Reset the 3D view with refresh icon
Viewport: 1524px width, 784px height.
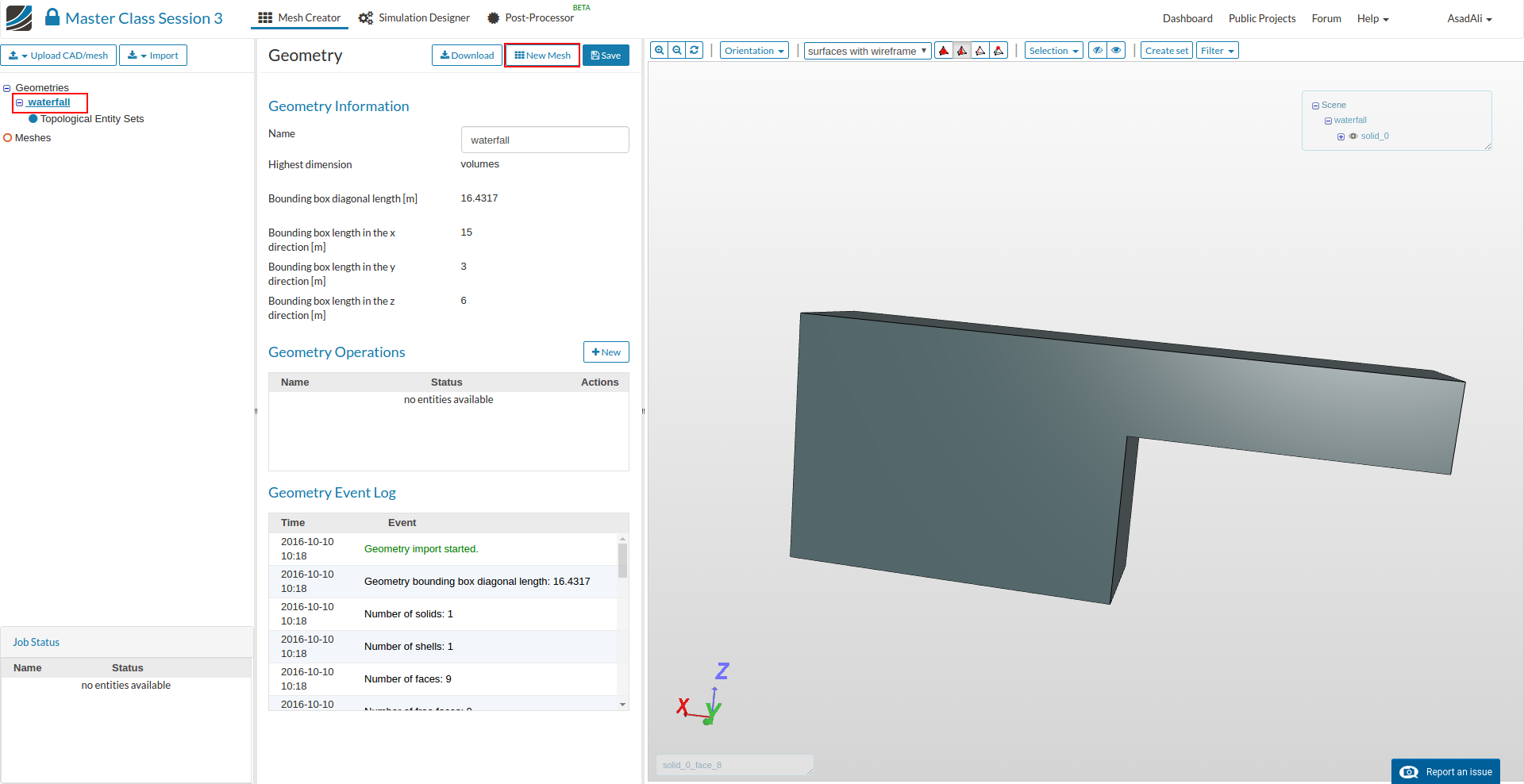tap(695, 50)
